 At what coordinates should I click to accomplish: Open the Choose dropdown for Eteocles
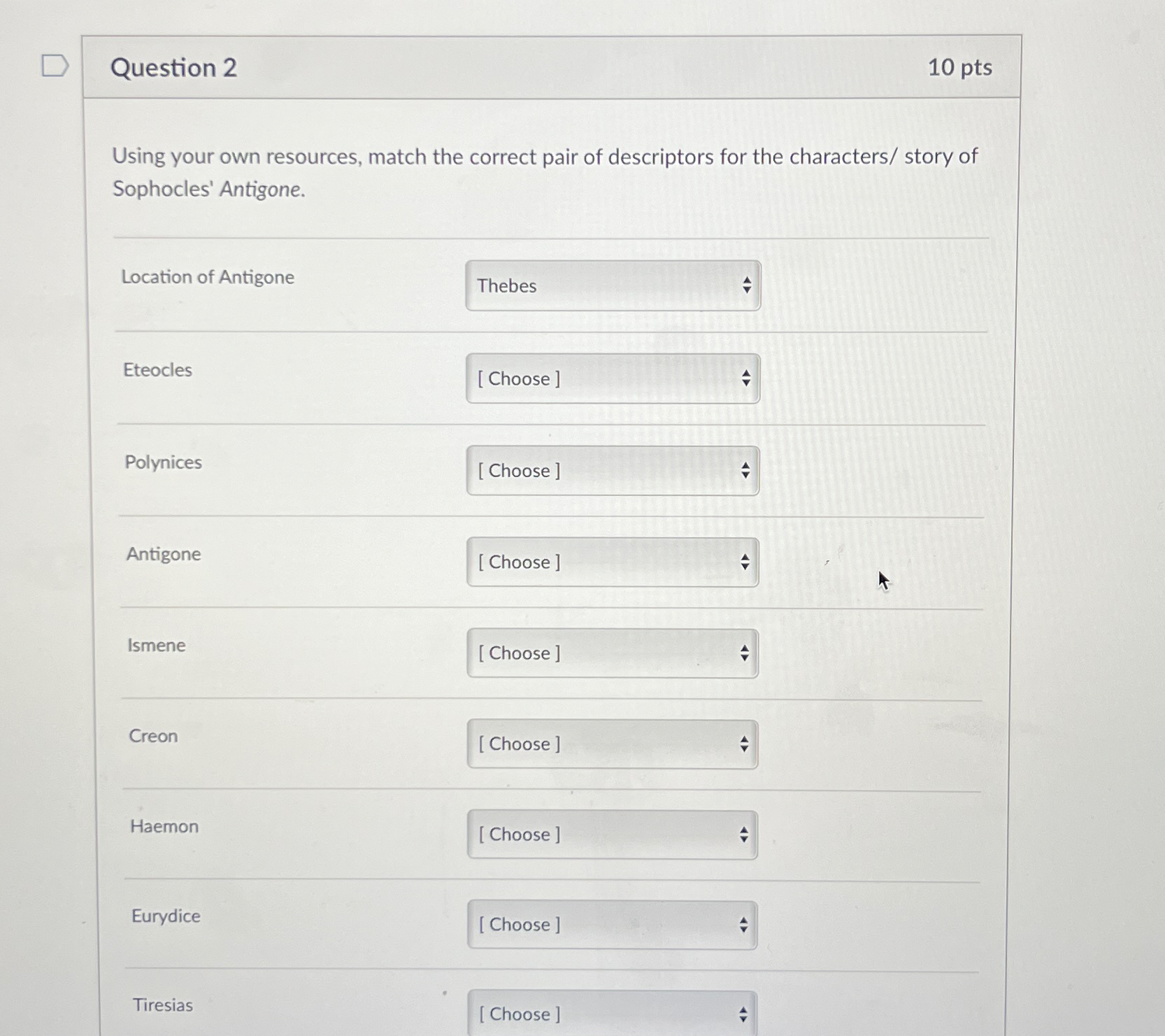click(601, 378)
